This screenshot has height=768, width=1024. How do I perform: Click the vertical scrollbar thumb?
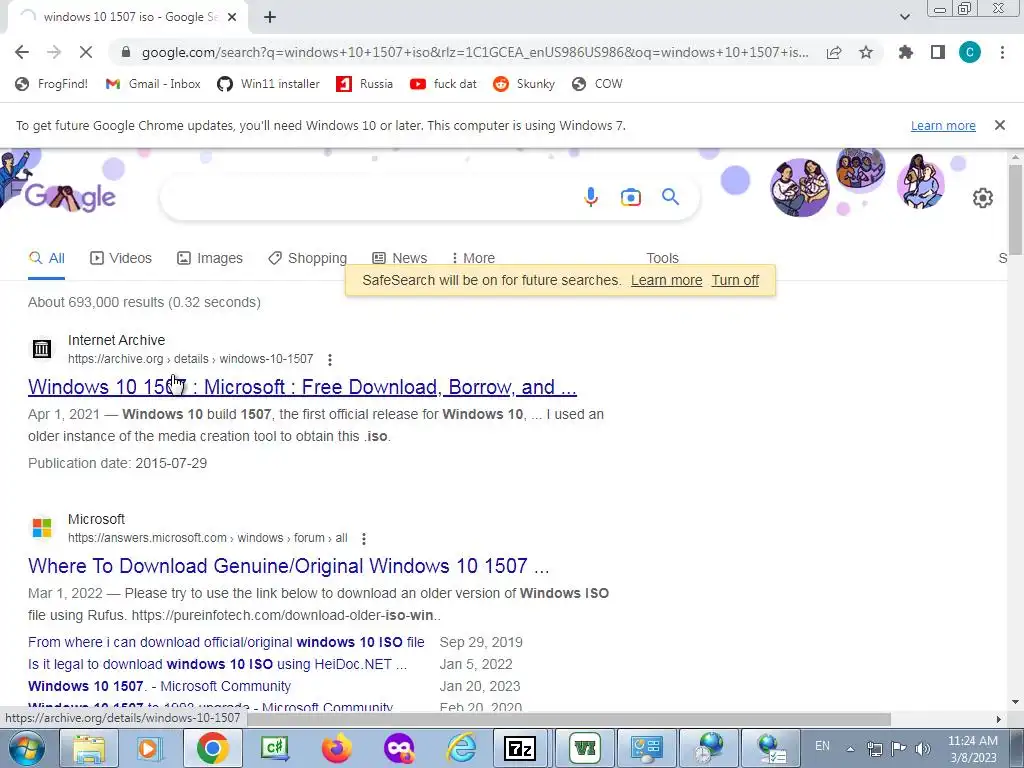pyautogui.click(x=1016, y=209)
